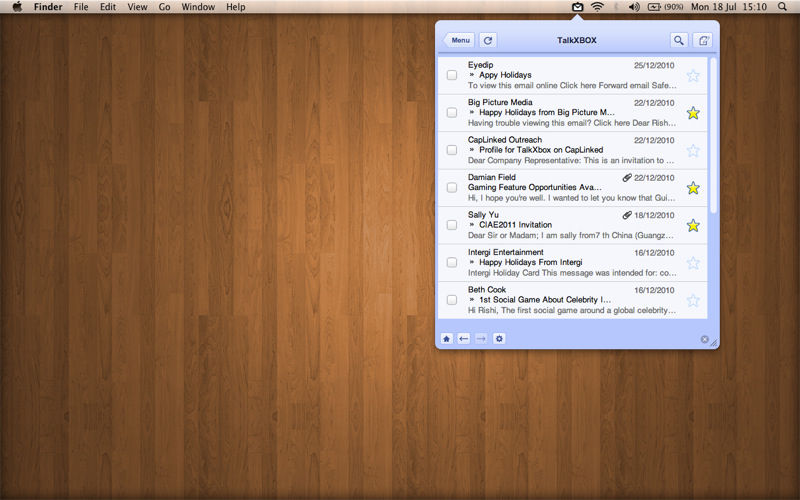Image resolution: width=800 pixels, height=500 pixels.
Task: Click the 'TalkXBOX' popup title
Action: (x=577, y=40)
